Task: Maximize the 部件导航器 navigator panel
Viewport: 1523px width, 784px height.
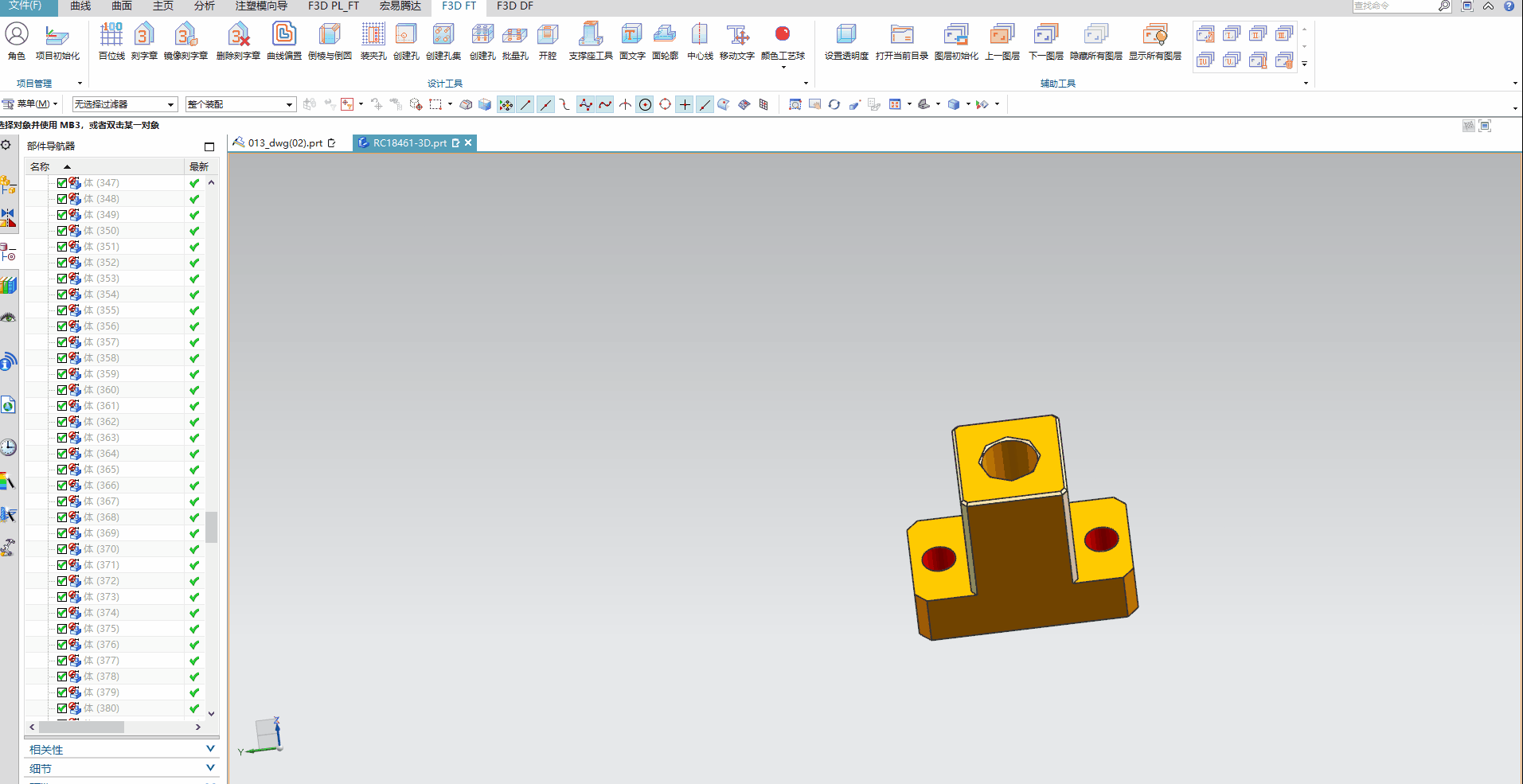Action: pos(209,146)
